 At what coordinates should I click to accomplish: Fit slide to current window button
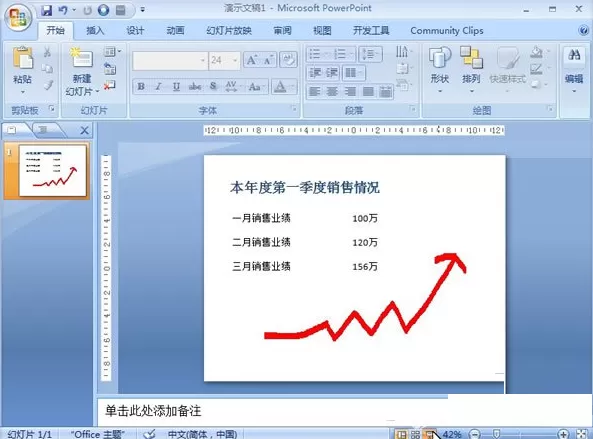point(582,434)
